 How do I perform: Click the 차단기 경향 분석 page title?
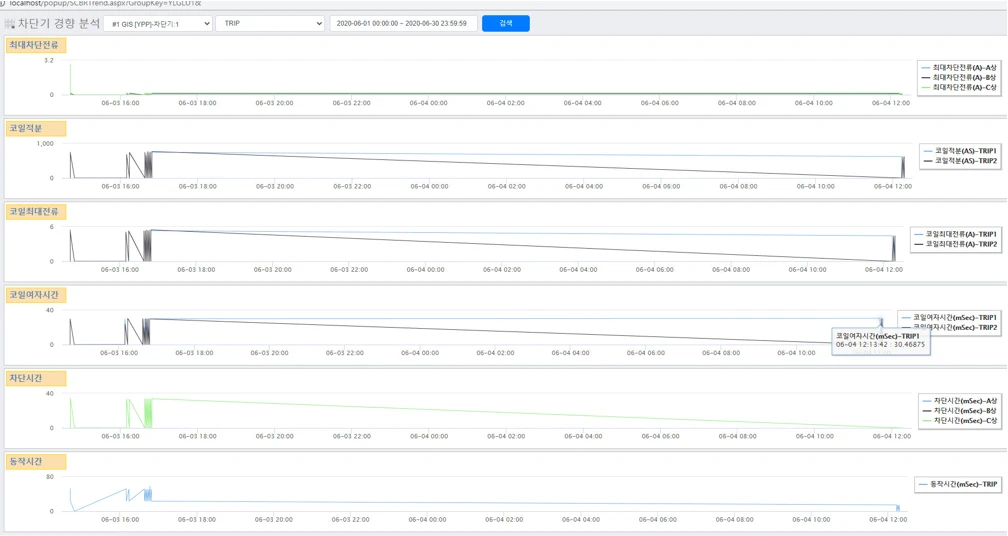tap(58, 24)
